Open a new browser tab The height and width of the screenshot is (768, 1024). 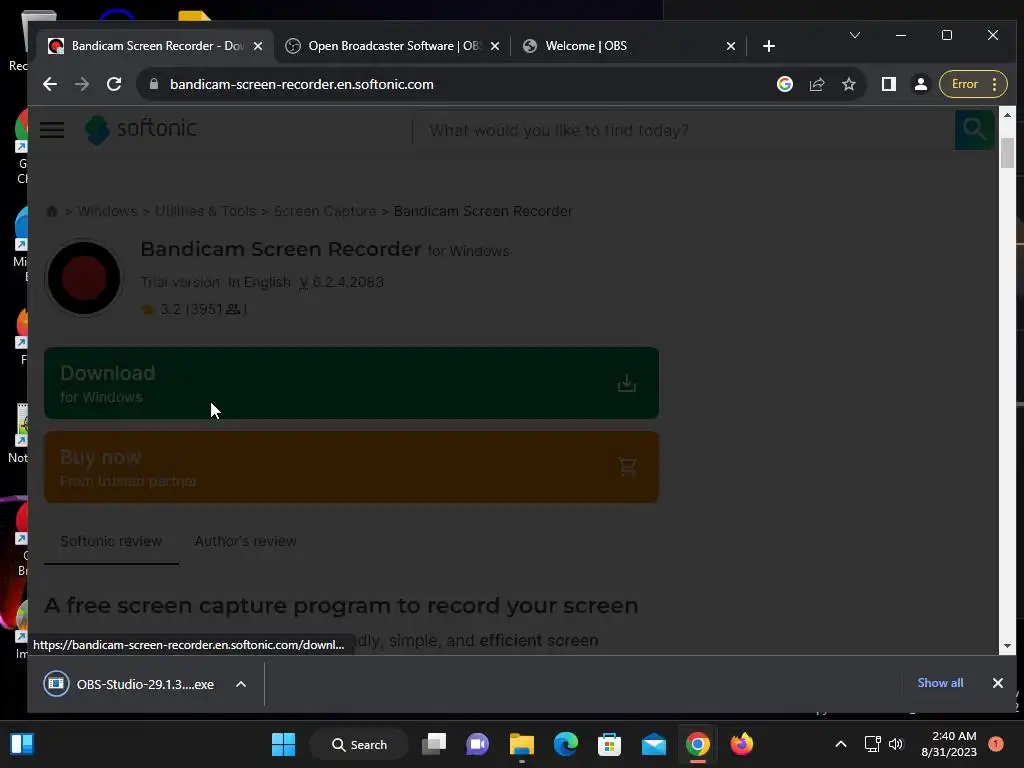tap(769, 46)
